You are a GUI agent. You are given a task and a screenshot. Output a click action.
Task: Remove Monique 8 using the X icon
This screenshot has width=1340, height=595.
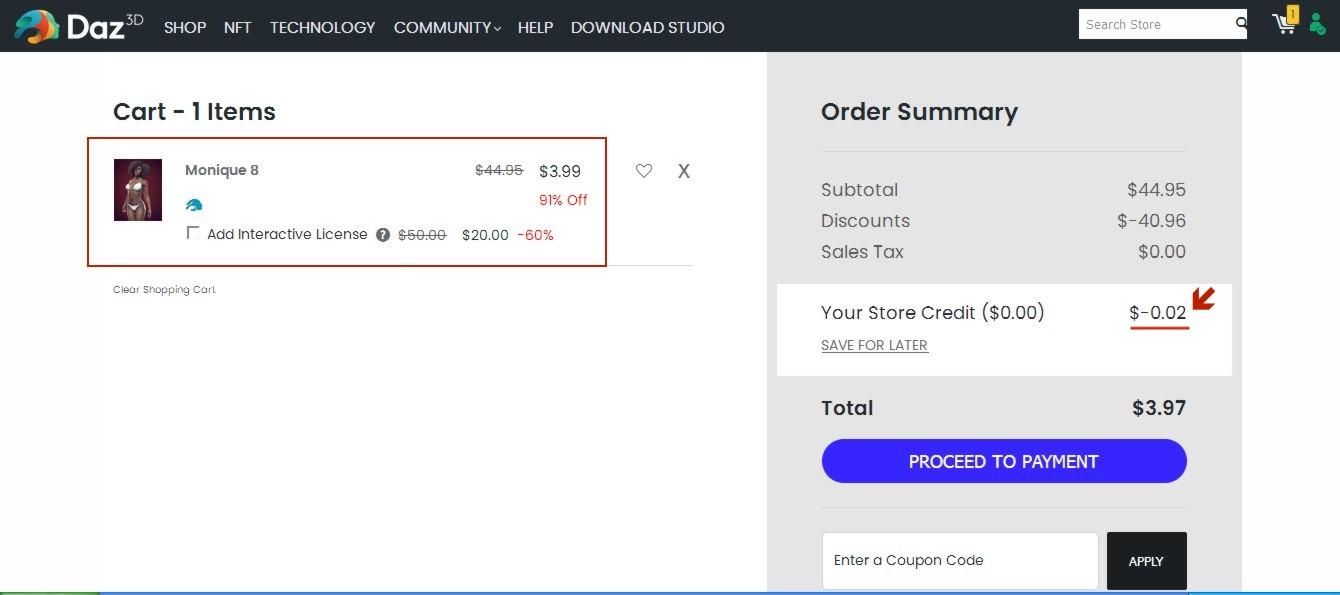coord(684,171)
